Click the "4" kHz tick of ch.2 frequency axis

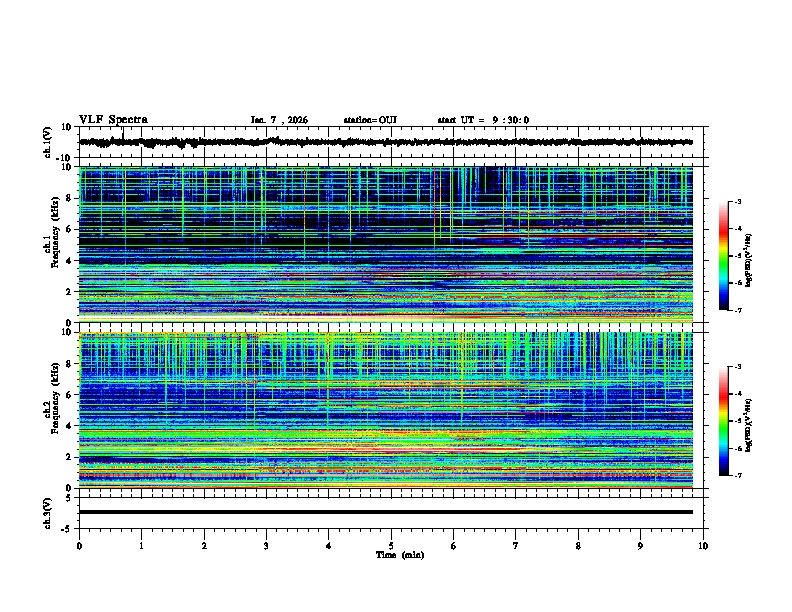pos(70,426)
